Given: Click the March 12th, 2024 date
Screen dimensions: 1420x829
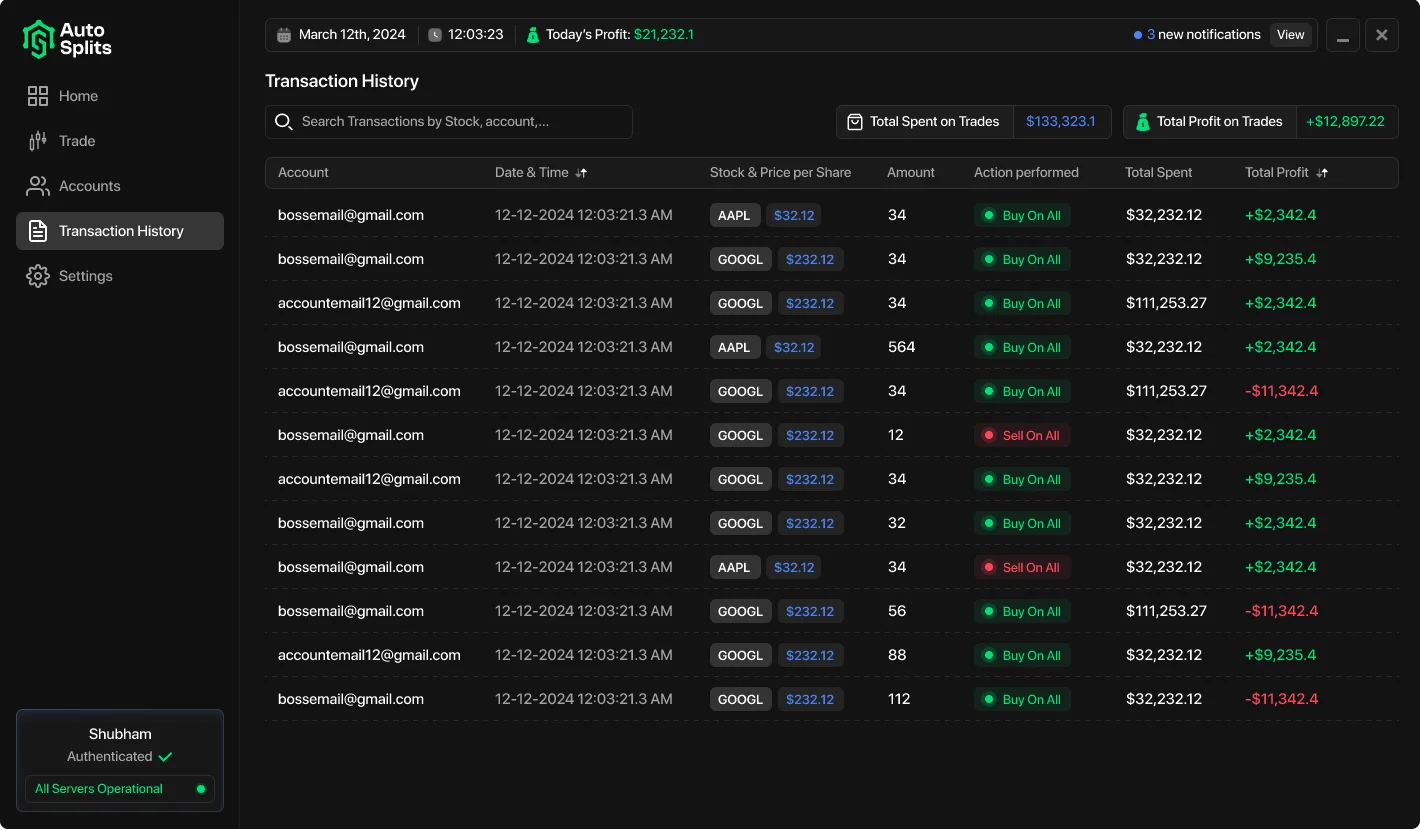Looking at the screenshot, I should 352,35.
